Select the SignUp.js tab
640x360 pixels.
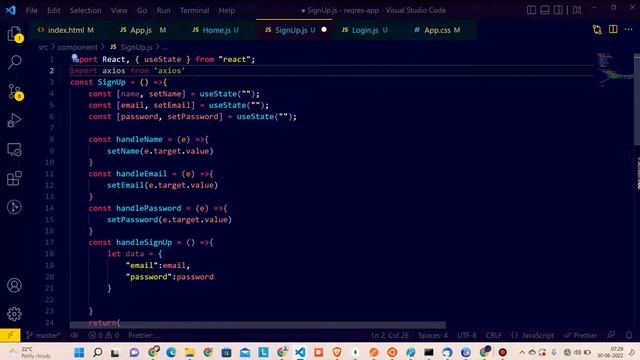coord(291,30)
